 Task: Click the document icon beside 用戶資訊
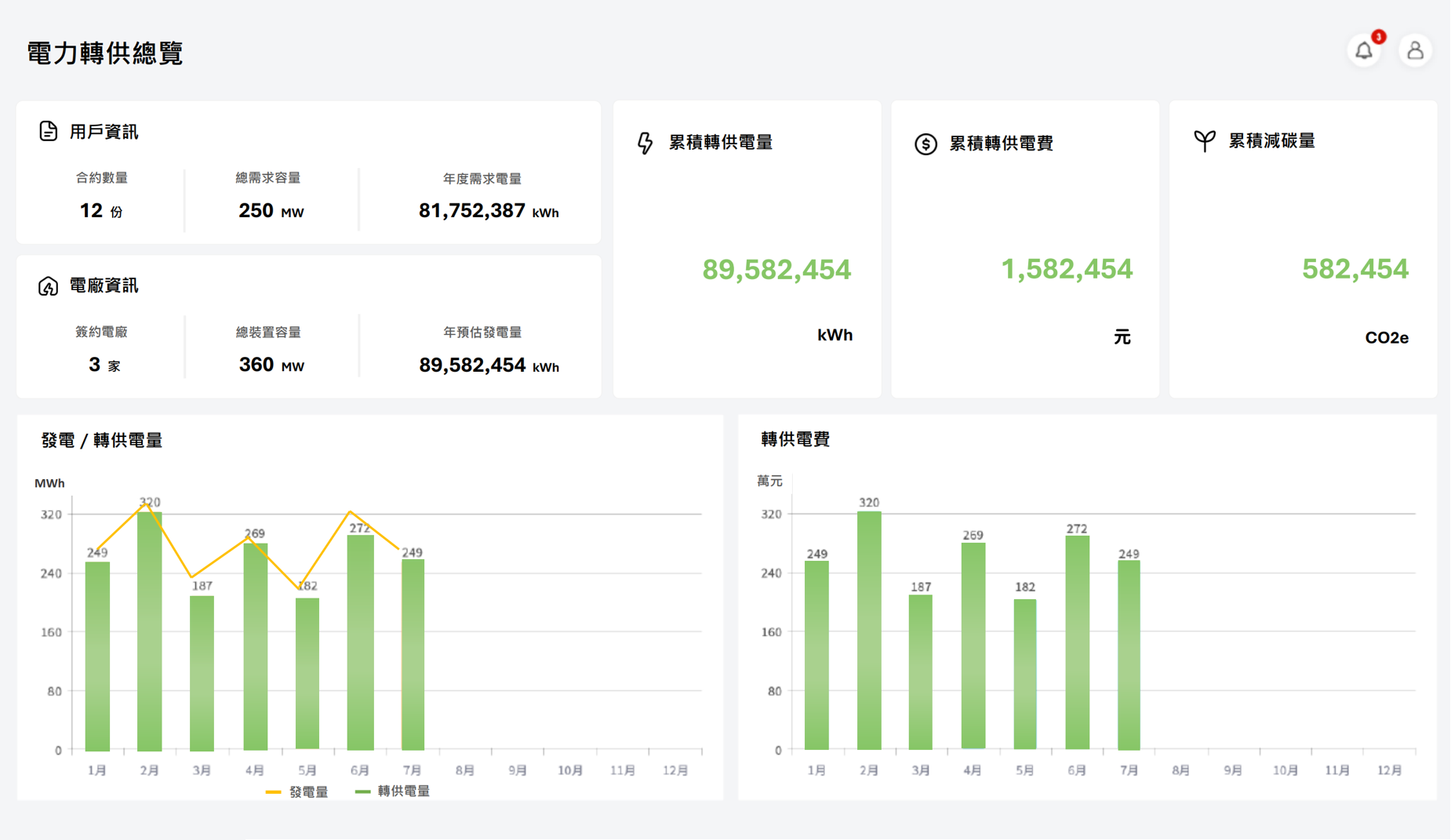tap(48, 131)
